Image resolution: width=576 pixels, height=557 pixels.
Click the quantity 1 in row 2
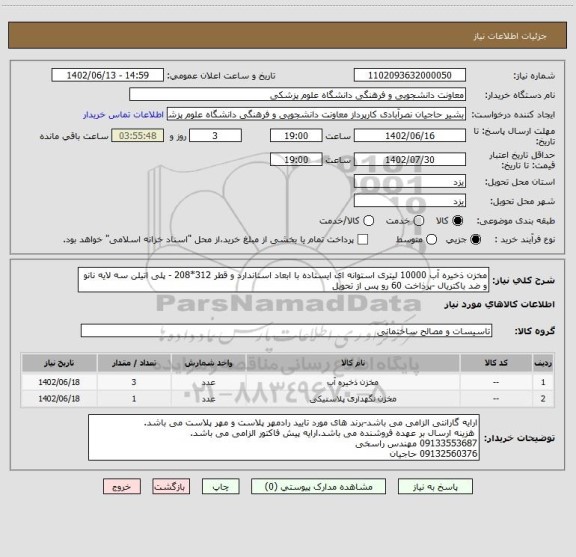point(134,399)
